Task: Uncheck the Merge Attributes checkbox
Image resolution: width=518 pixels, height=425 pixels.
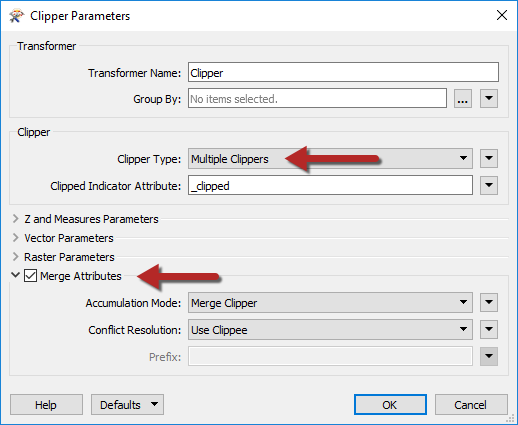Action: (x=30, y=276)
